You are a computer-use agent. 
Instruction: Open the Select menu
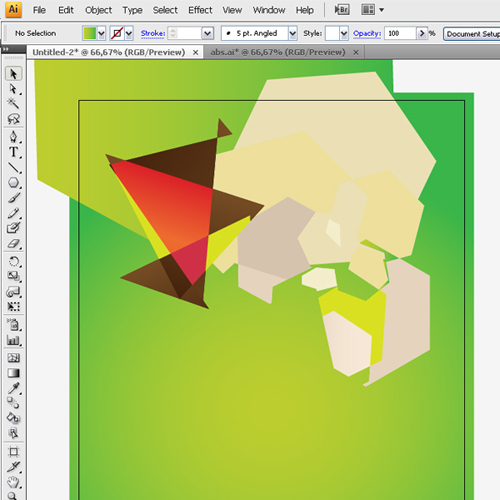pos(165,10)
